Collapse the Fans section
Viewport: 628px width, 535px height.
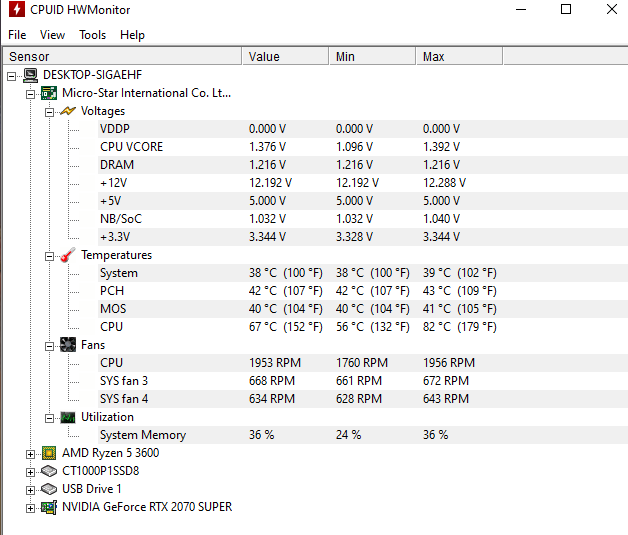49,346
